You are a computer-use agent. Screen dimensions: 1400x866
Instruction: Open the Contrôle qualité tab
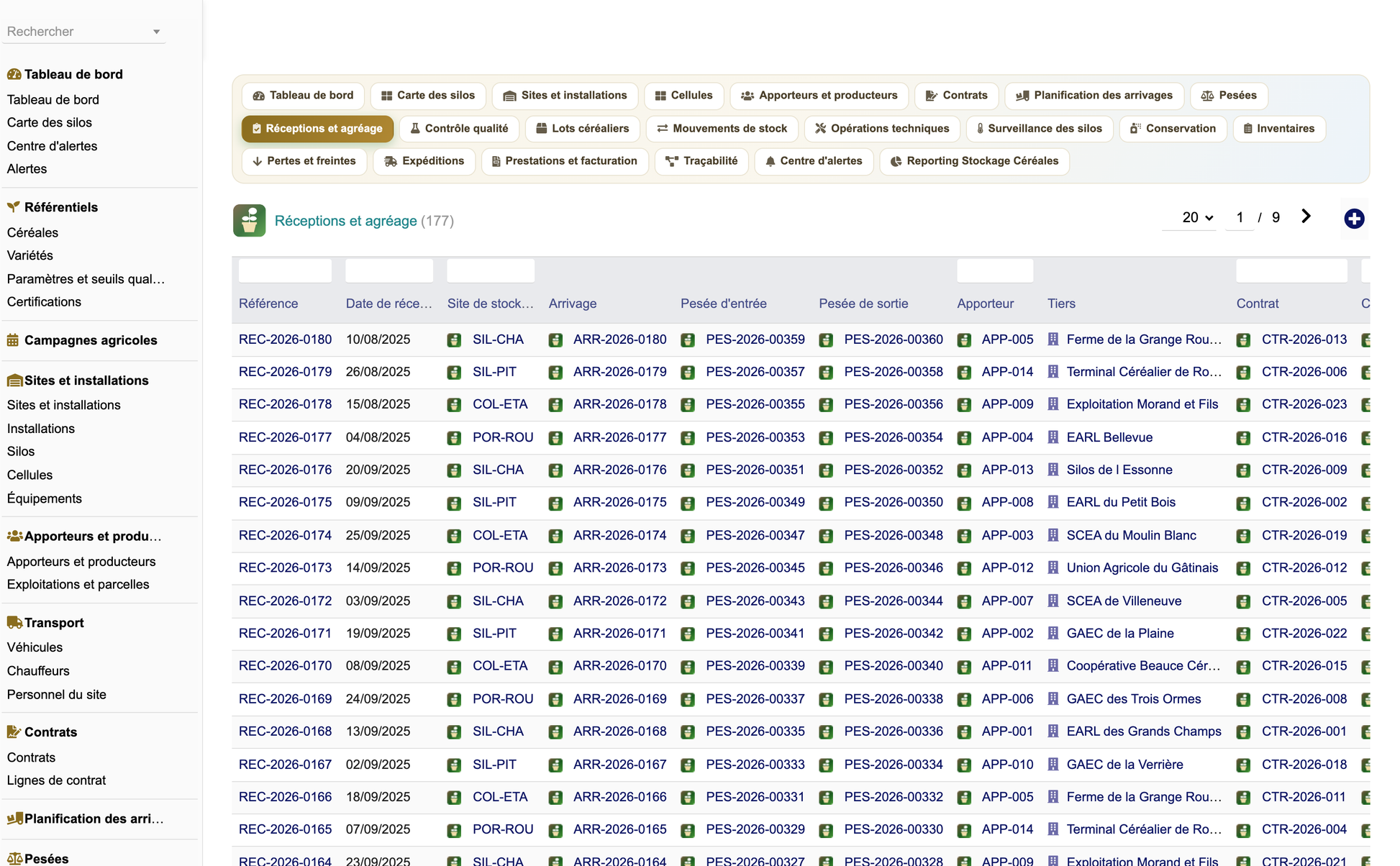pyautogui.click(x=460, y=129)
